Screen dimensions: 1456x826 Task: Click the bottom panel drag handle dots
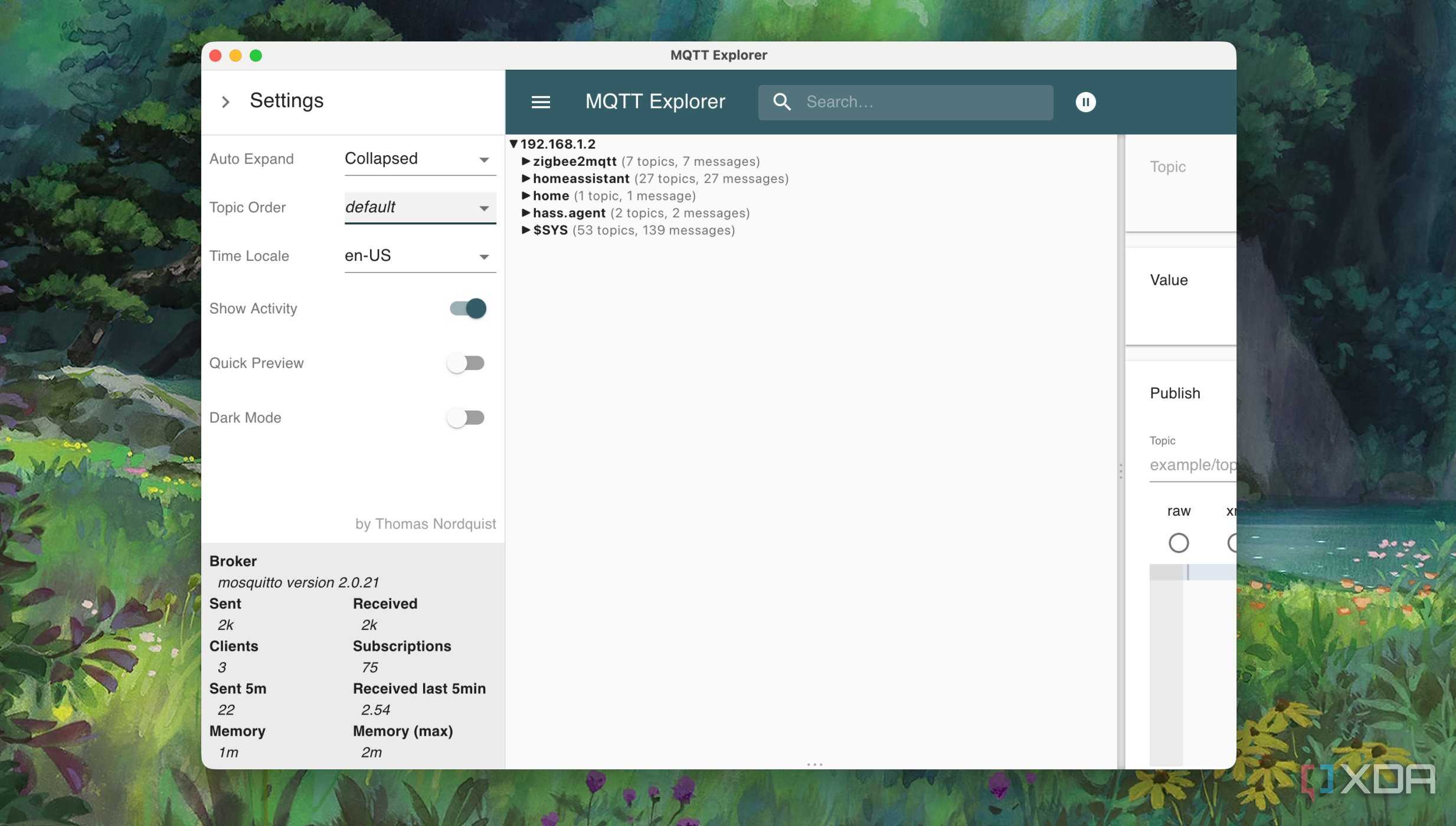point(814,764)
